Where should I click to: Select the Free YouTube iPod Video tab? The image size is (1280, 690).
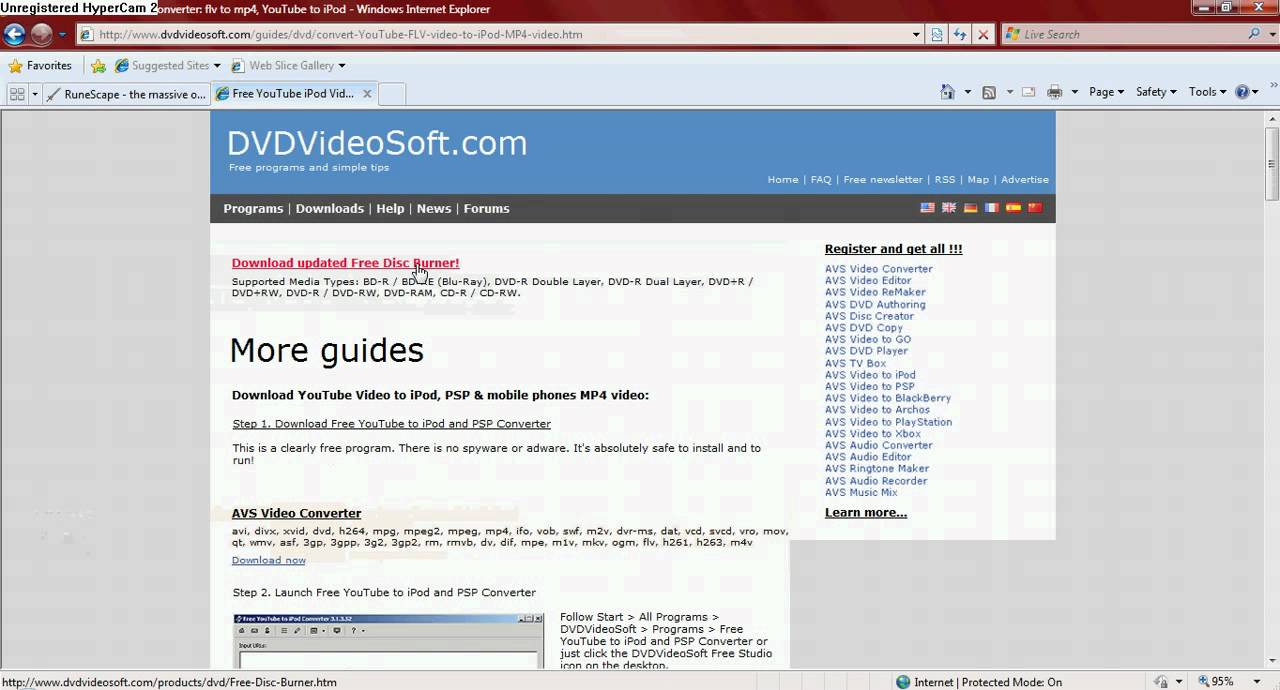click(285, 94)
